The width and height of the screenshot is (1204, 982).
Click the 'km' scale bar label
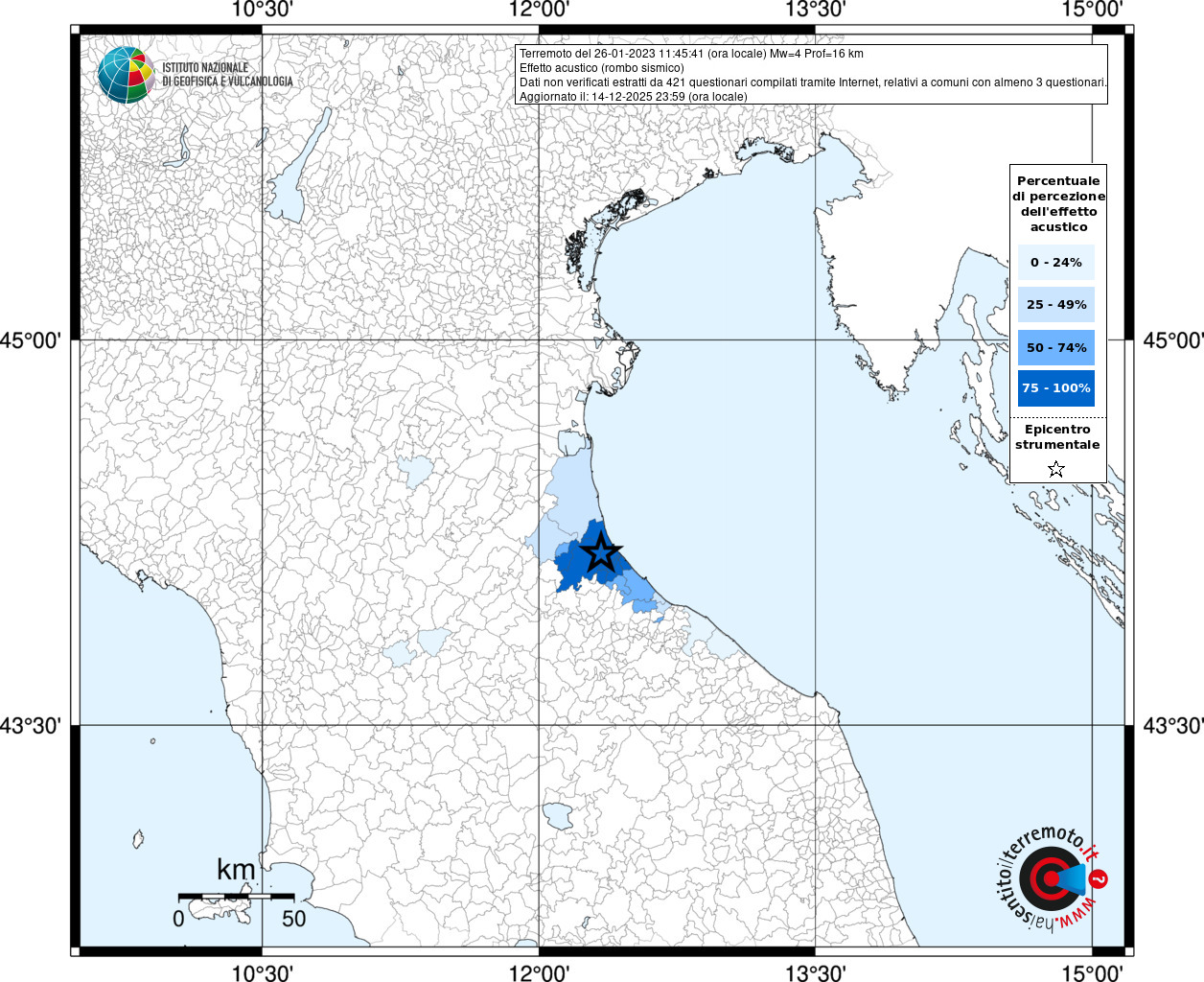pyautogui.click(x=236, y=870)
